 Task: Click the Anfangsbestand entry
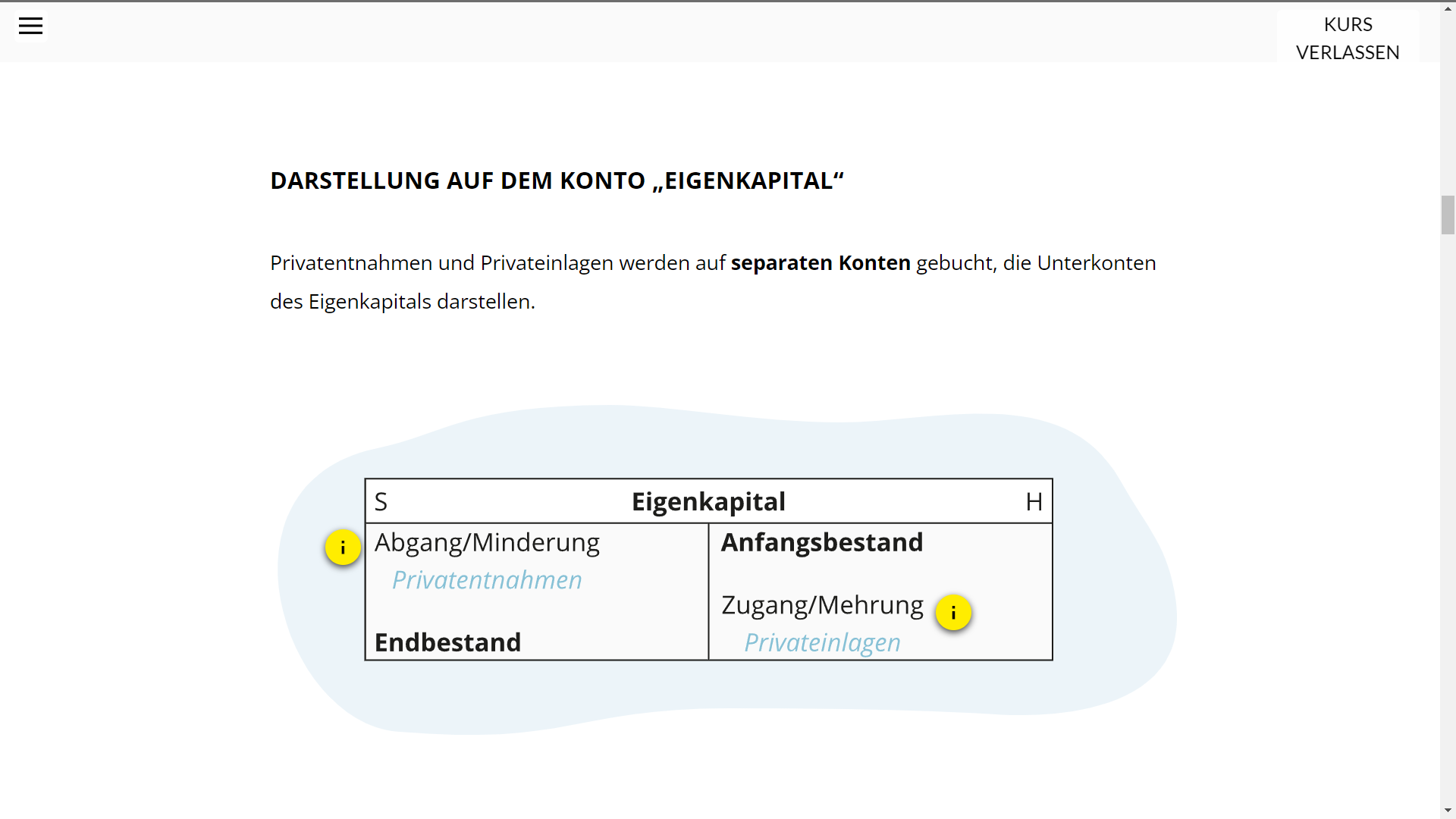(x=822, y=543)
